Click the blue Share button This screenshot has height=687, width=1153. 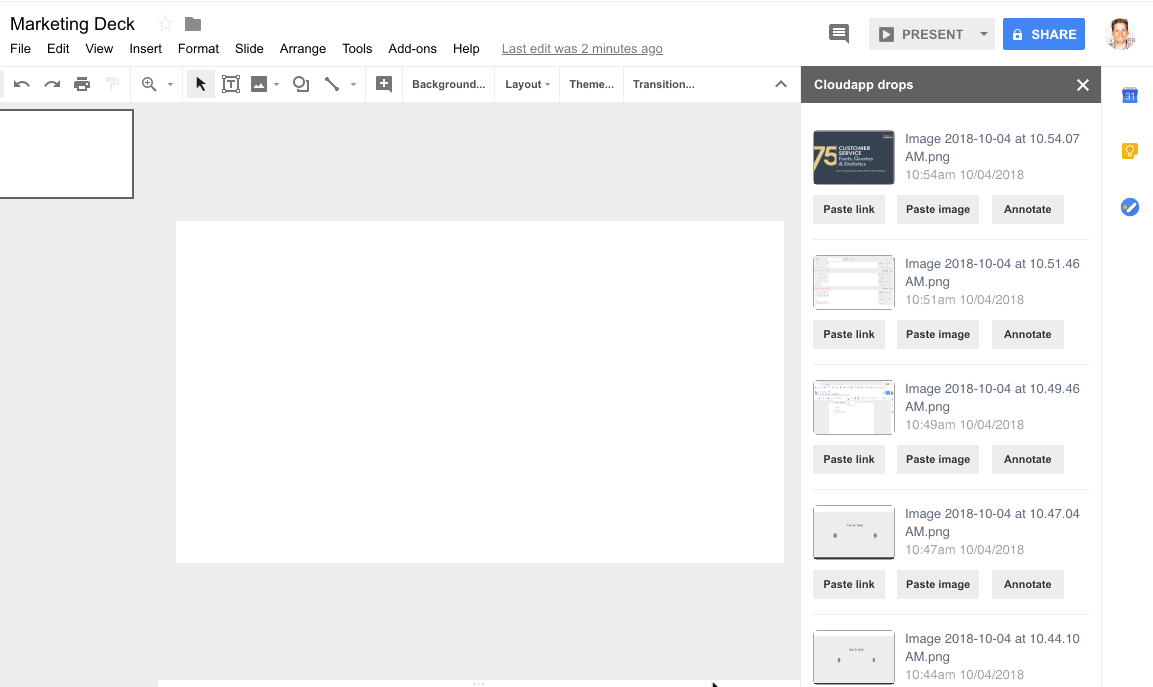pyautogui.click(x=1043, y=34)
